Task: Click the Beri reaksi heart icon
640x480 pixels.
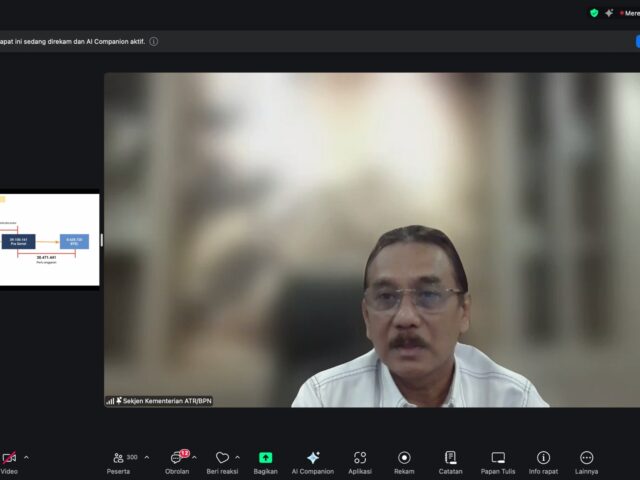Action: tap(222, 458)
